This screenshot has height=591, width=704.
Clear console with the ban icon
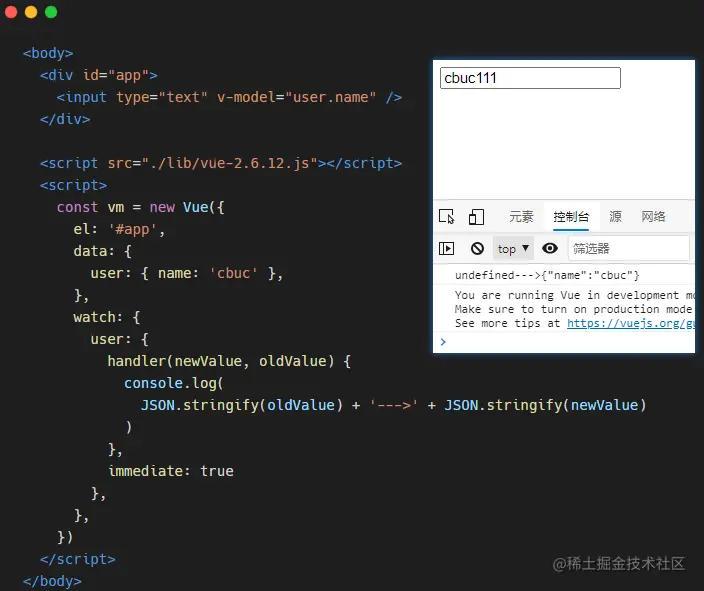pyautogui.click(x=477, y=248)
